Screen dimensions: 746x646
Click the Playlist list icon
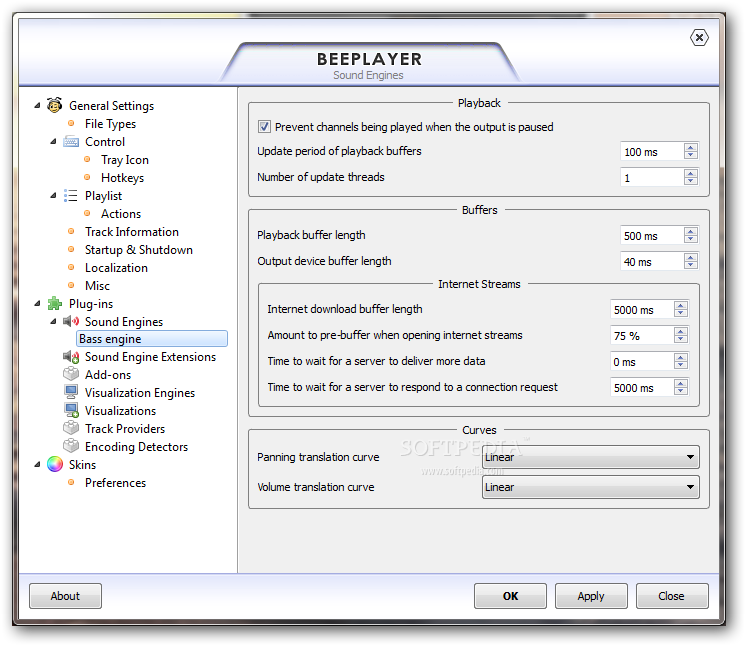pyautogui.click(x=71, y=196)
